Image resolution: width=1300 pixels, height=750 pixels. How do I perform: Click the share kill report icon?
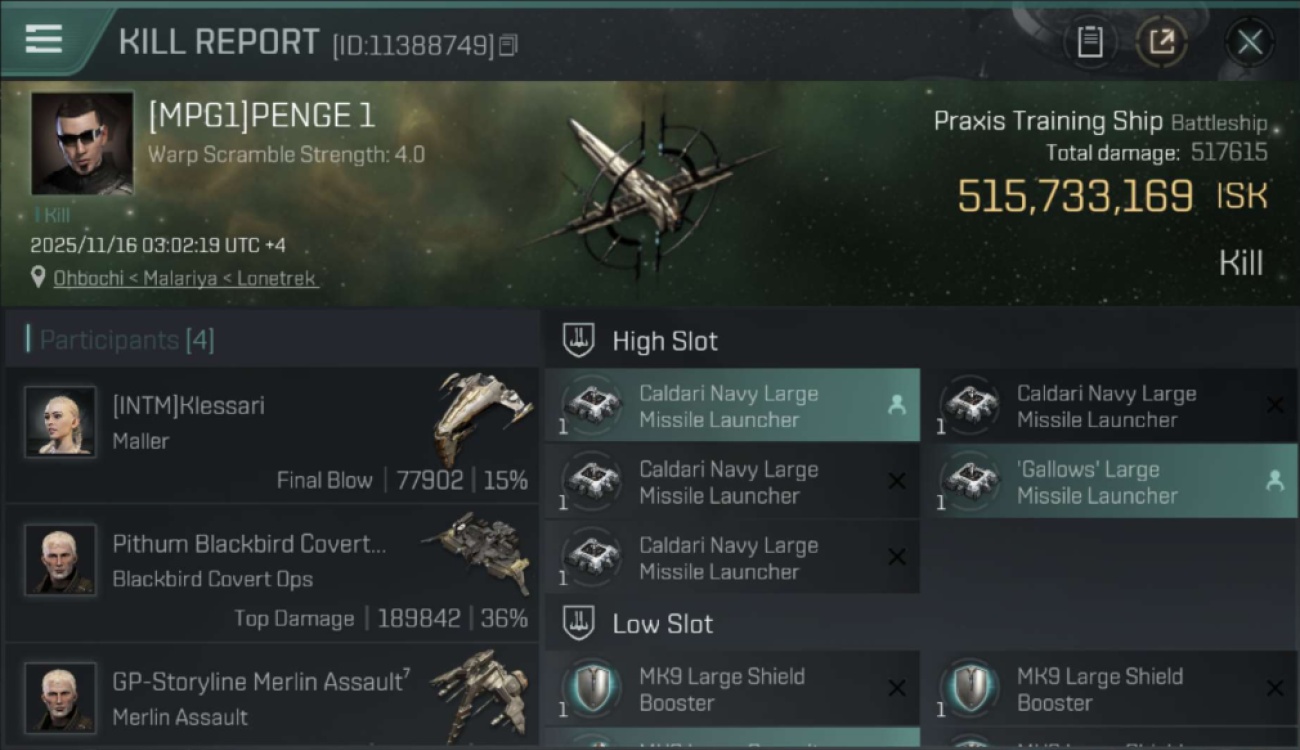(x=1161, y=42)
